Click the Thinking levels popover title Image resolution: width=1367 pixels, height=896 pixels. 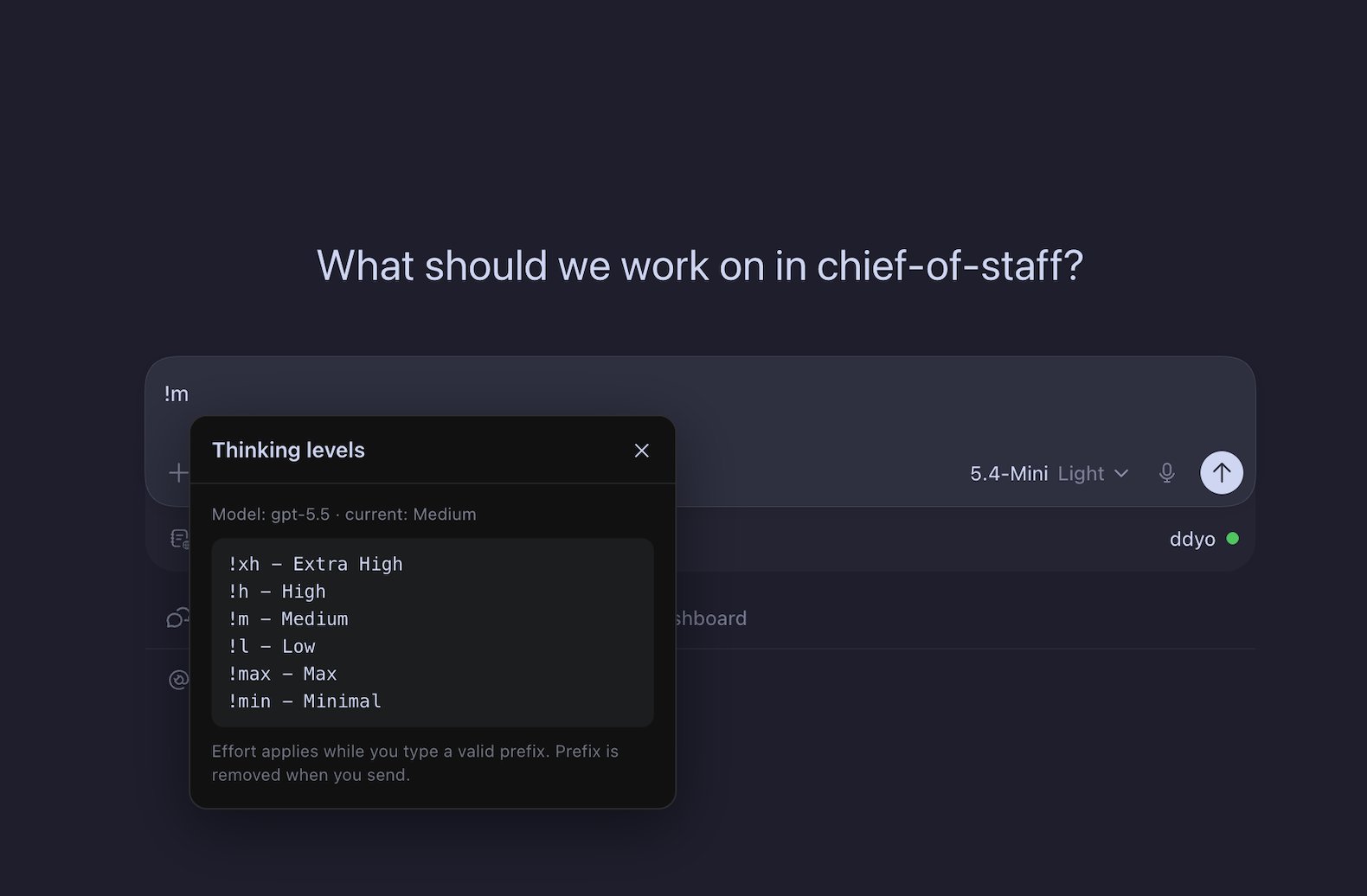(x=288, y=450)
